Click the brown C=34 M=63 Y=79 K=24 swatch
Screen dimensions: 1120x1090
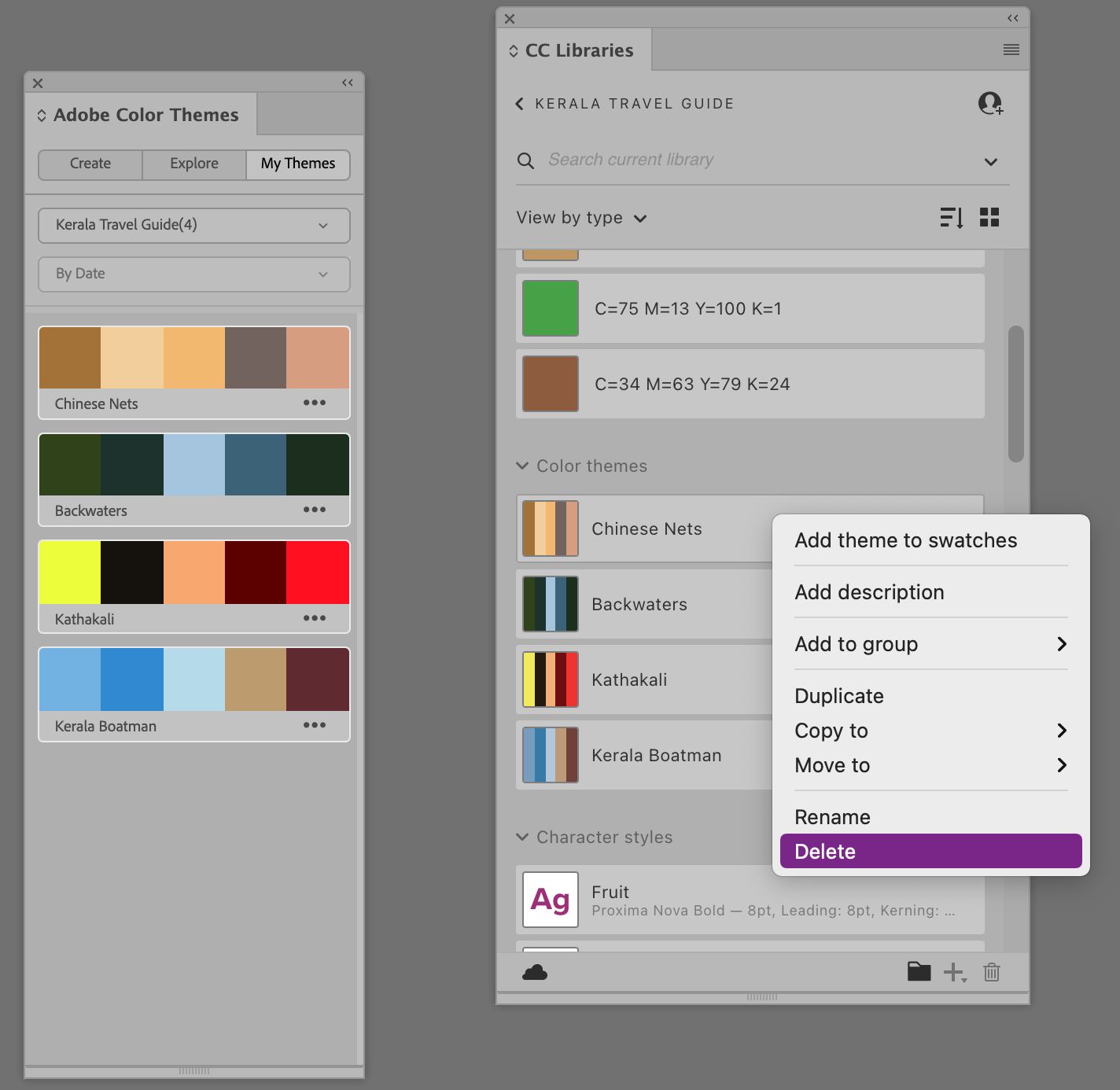(551, 384)
